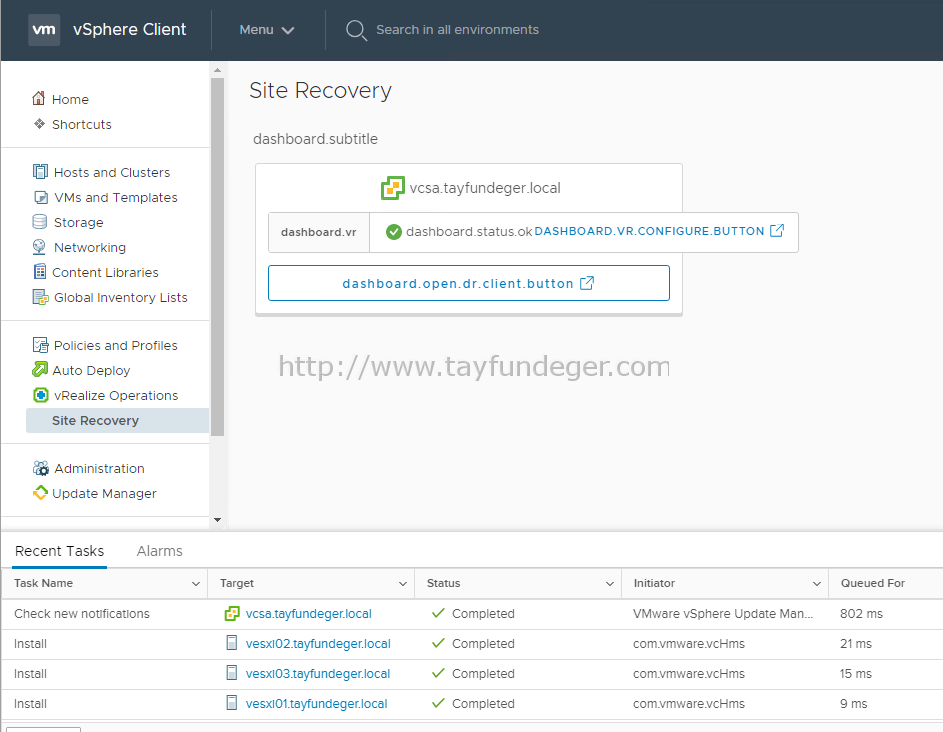
Task: Click the VMware vm logo
Action: click(44, 29)
